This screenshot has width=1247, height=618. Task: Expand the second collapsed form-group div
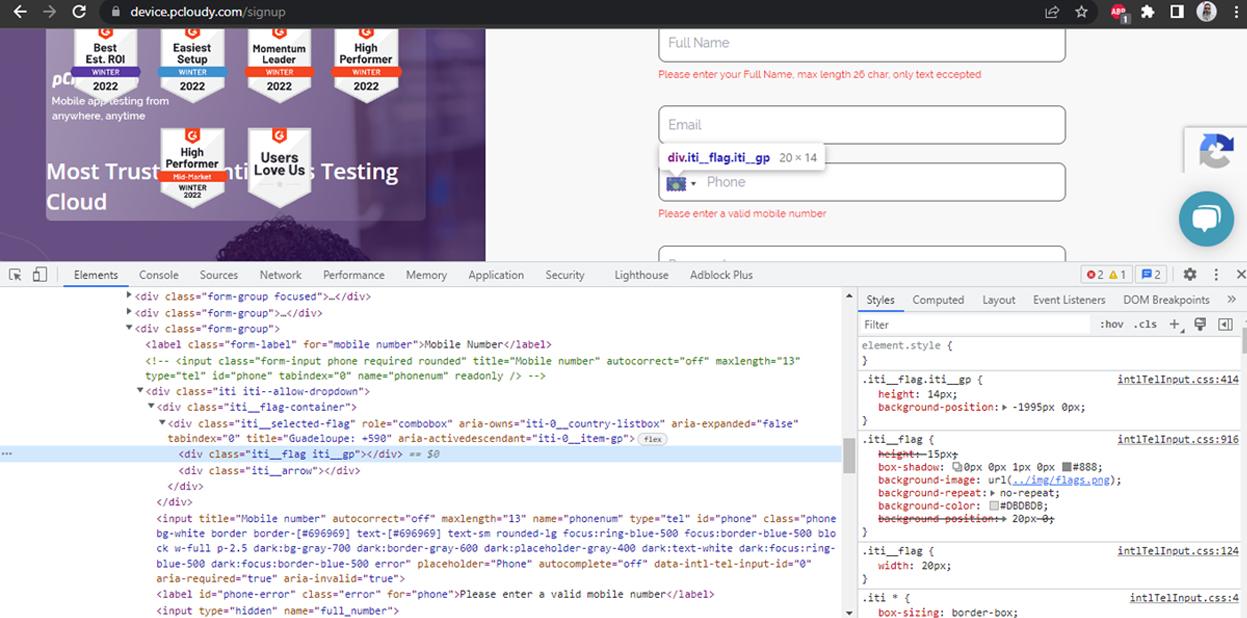[x=129, y=312]
